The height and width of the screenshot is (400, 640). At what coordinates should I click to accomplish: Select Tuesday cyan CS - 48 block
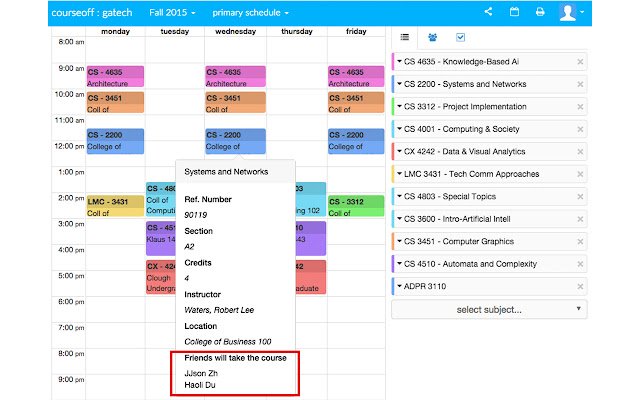point(161,199)
